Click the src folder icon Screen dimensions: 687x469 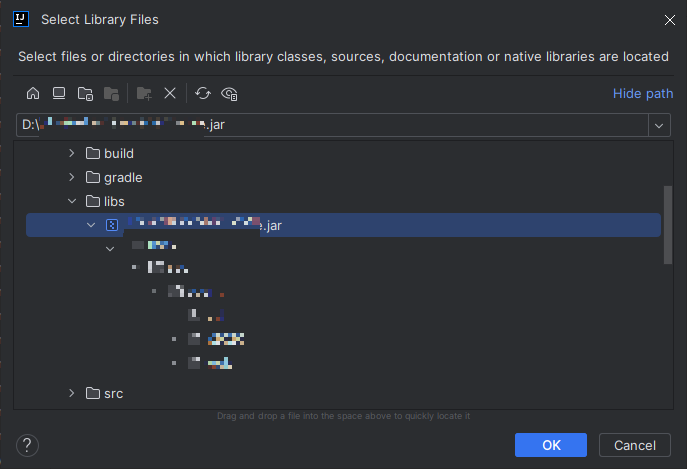point(93,393)
